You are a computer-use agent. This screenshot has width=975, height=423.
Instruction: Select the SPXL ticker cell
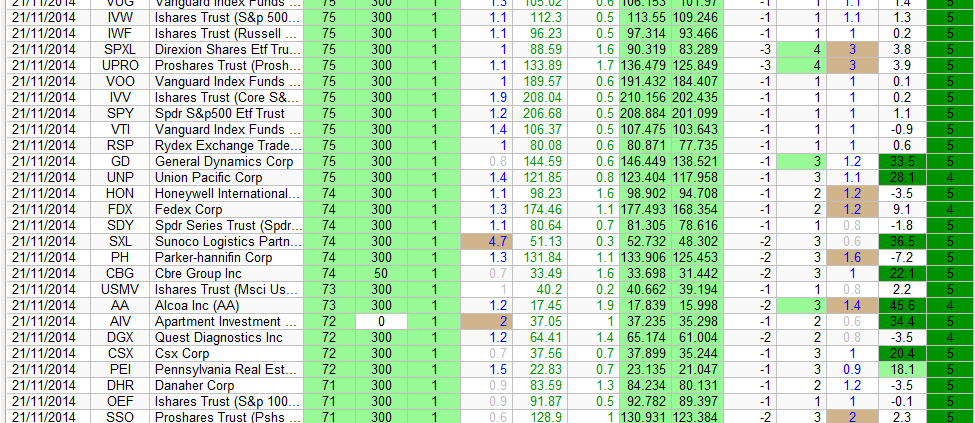tap(120, 49)
